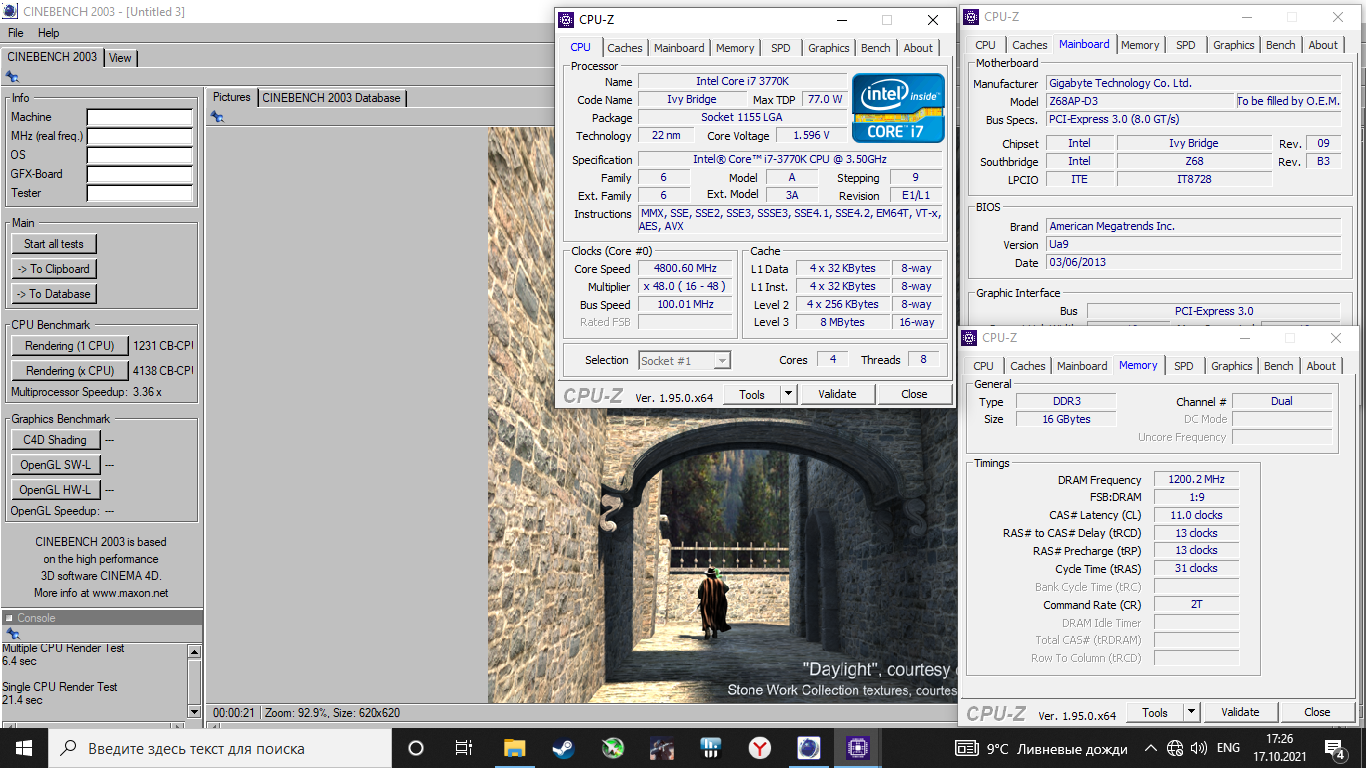The width and height of the screenshot is (1366, 768).
Task: Click the Intel Core i7 logo in CPU-Z
Action: coord(898,107)
